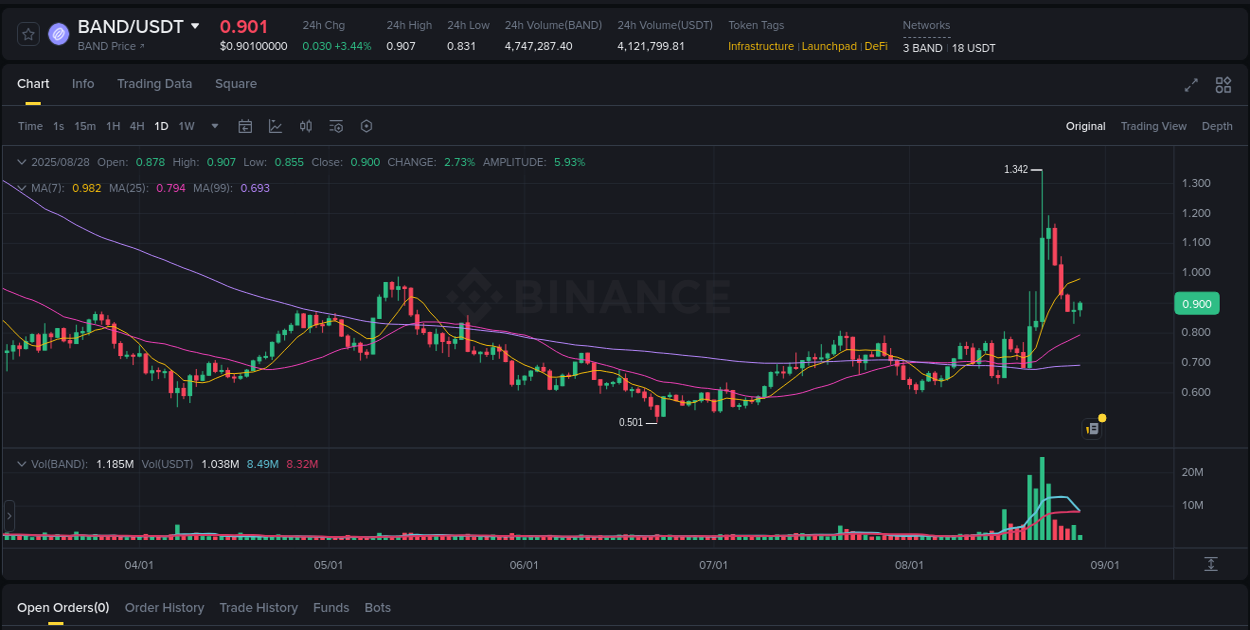
Task: Open the Launchpad token tag link
Action: pyautogui.click(x=829, y=46)
